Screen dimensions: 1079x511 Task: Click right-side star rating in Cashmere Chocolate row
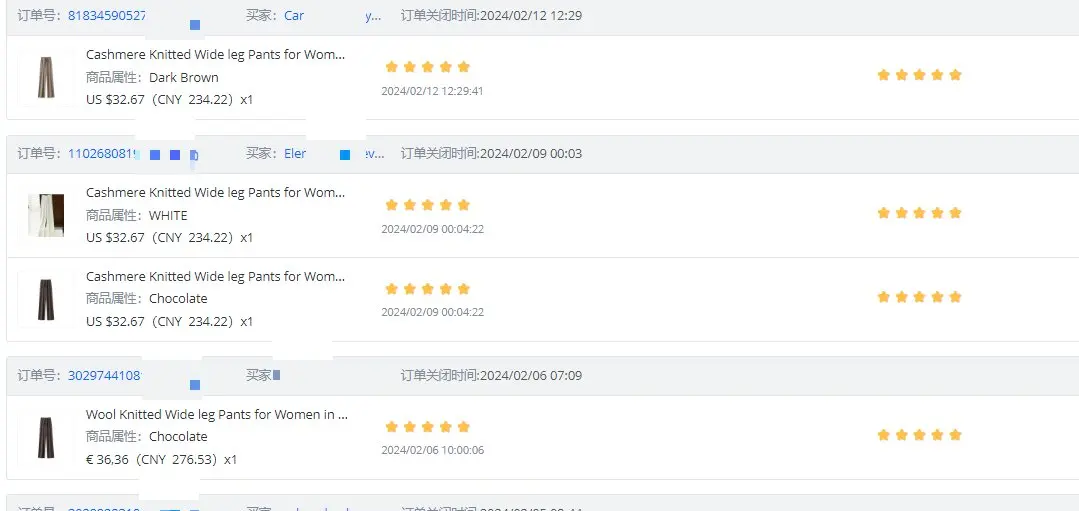point(919,297)
